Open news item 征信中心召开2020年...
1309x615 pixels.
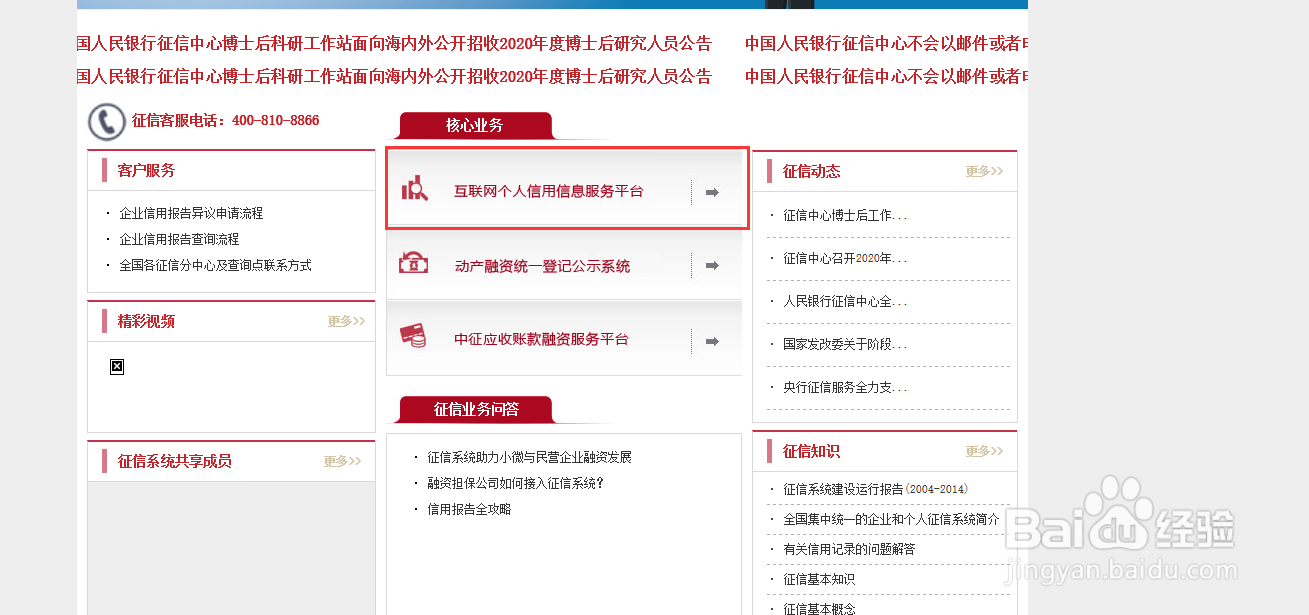pos(845,258)
